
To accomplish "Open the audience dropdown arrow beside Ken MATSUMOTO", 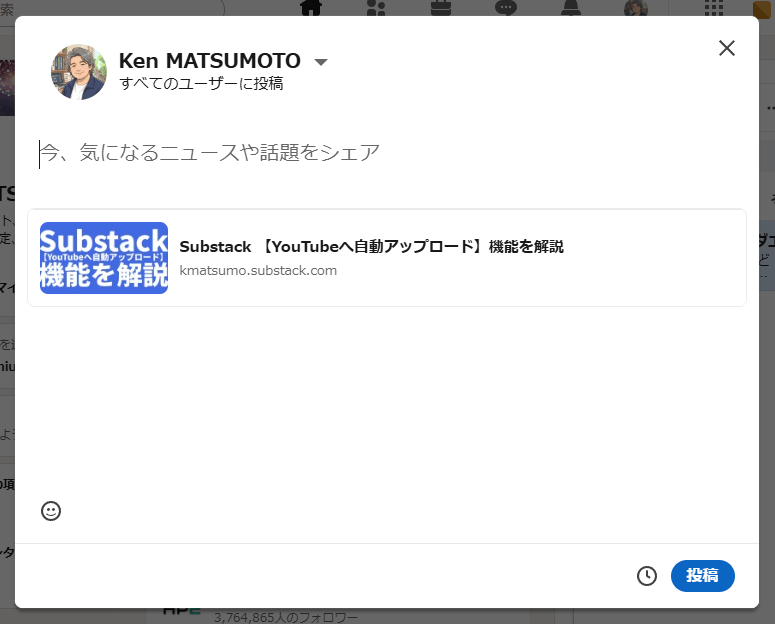I will coord(321,62).
